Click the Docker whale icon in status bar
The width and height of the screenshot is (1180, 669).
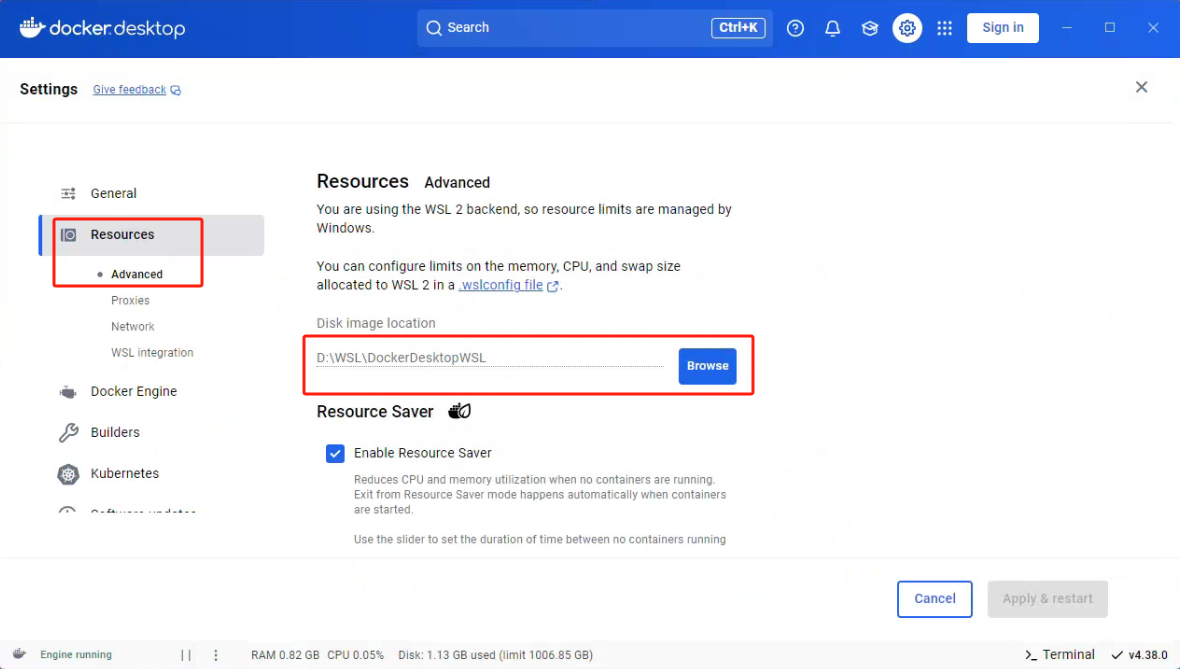pyautogui.click(x=20, y=655)
